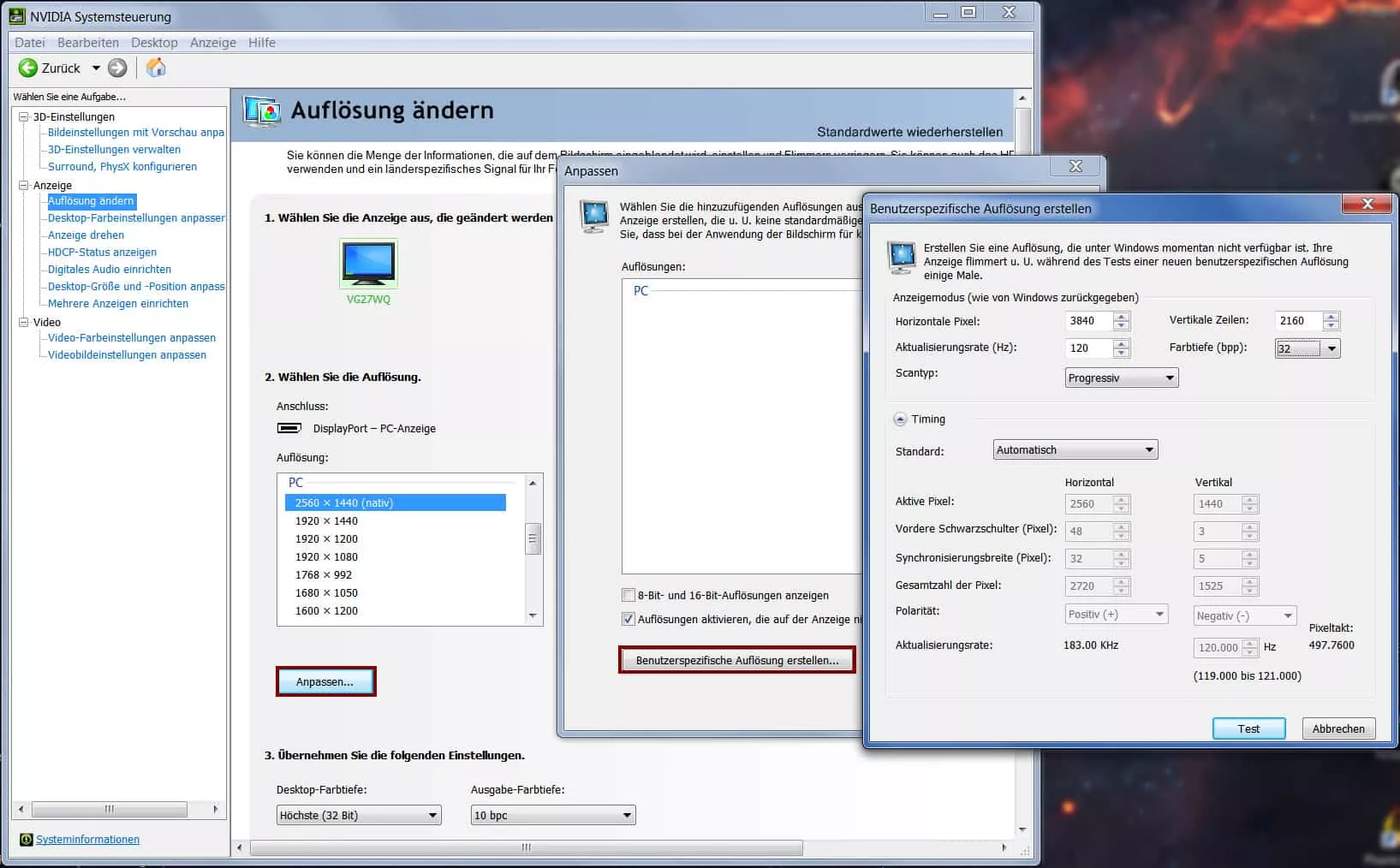Toggle Auflösungen aktivieren checkbox
Viewport: 1400px width, 868px height.
point(629,620)
